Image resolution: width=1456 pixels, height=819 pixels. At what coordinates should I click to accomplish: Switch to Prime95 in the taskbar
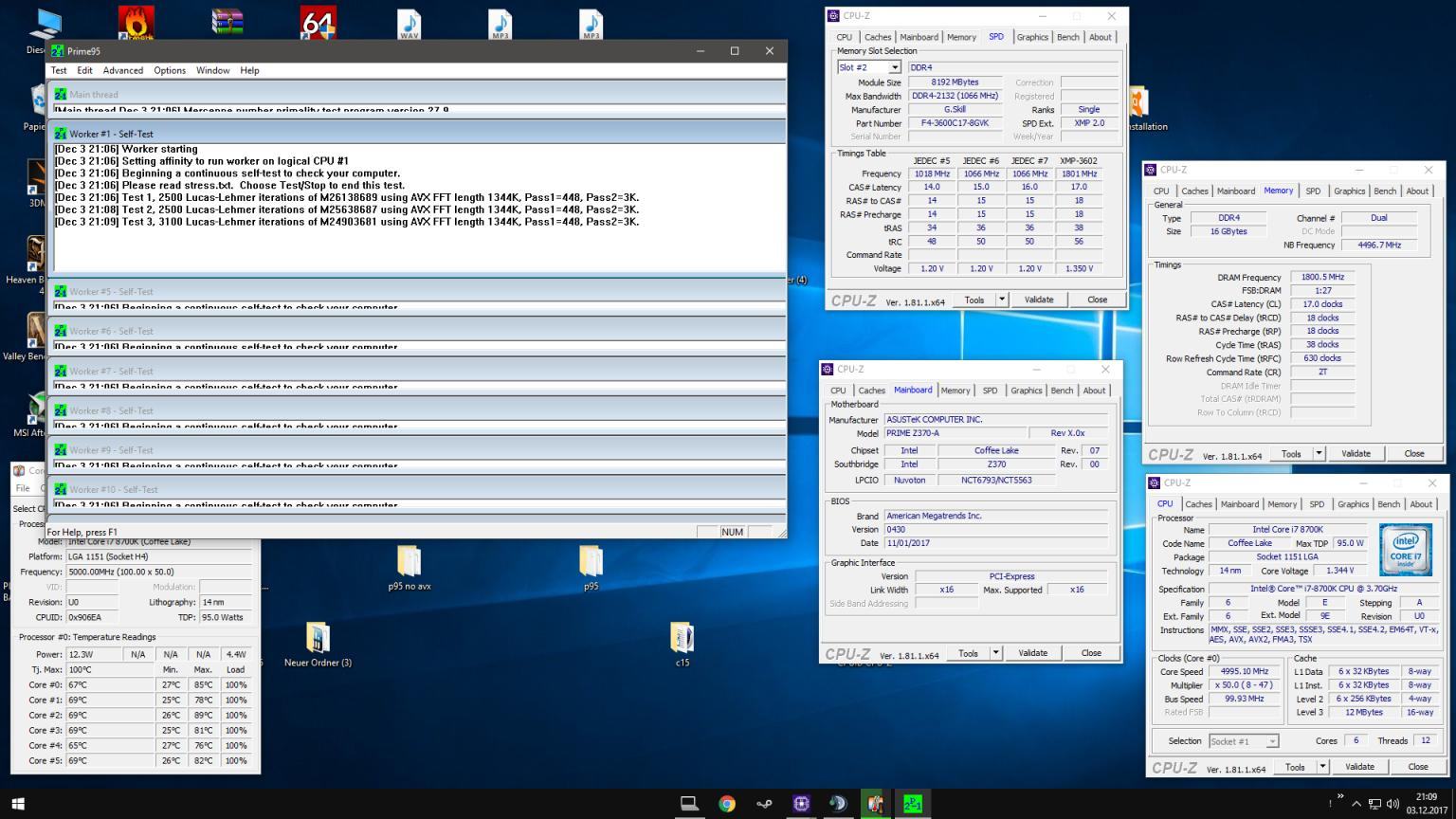(x=911, y=804)
